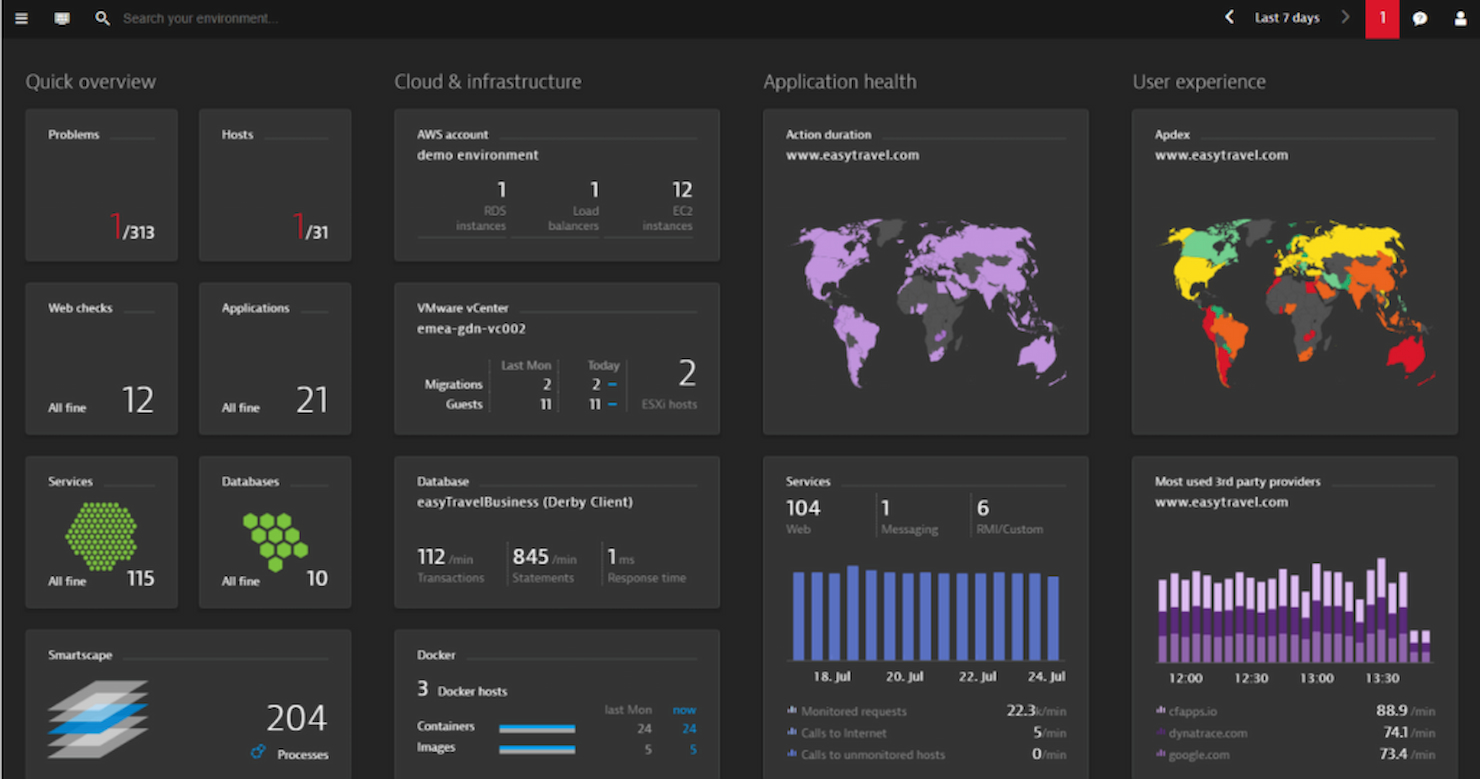Viewport: 1480px width, 779px height.
Task: Open the chat help icon
Action: (1420, 17)
